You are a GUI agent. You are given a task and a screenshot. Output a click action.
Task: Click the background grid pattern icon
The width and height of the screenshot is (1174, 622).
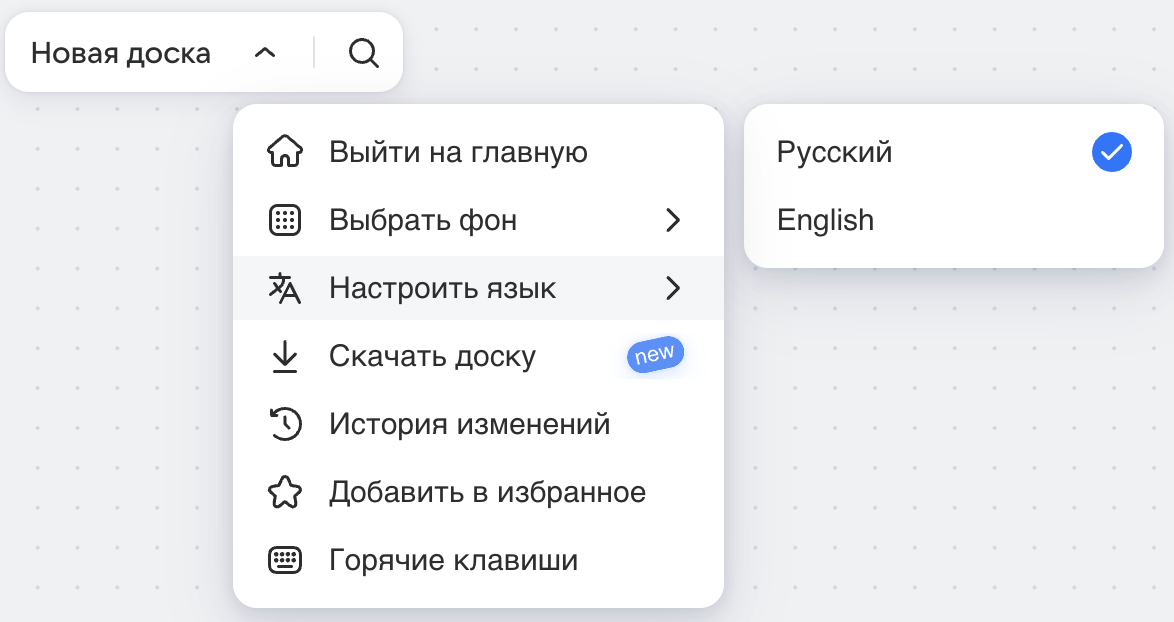tap(285, 220)
